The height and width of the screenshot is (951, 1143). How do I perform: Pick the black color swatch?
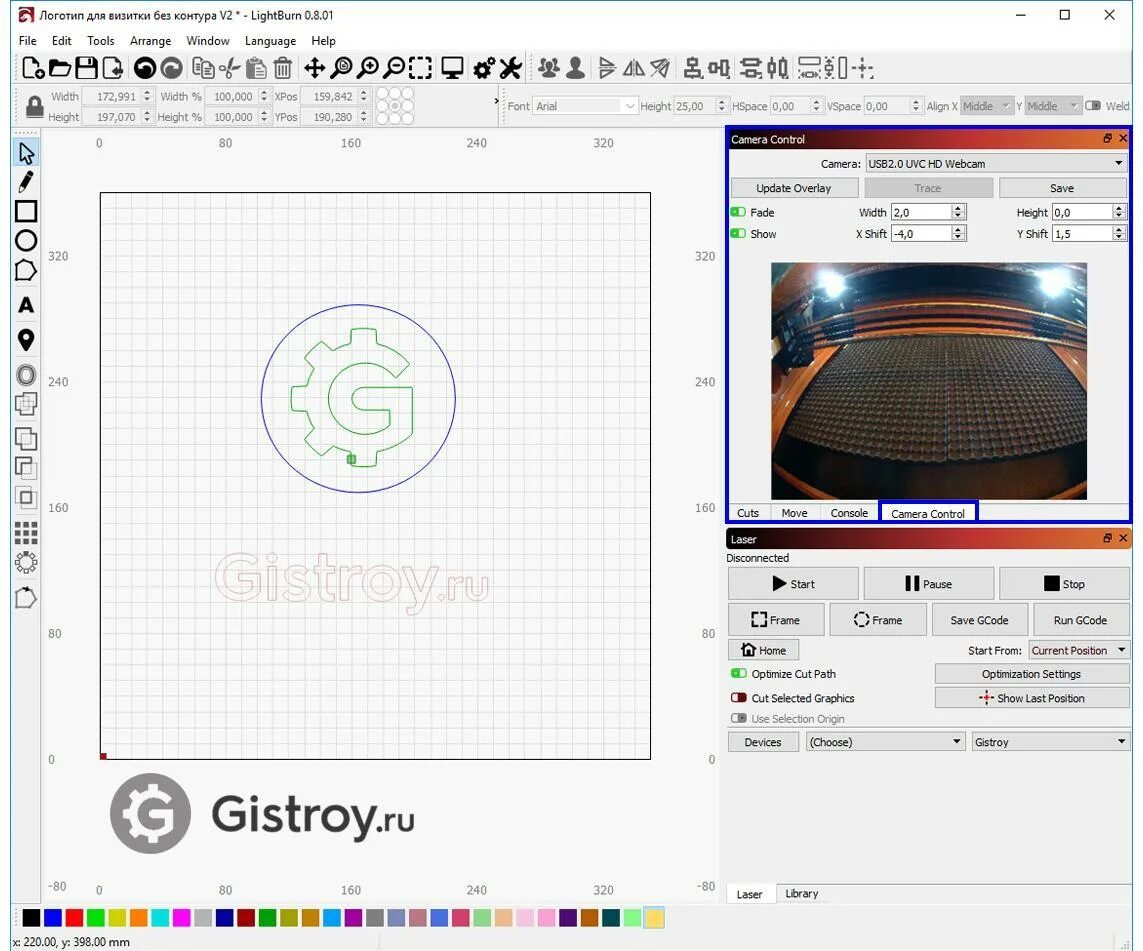pyautogui.click(x=31, y=917)
